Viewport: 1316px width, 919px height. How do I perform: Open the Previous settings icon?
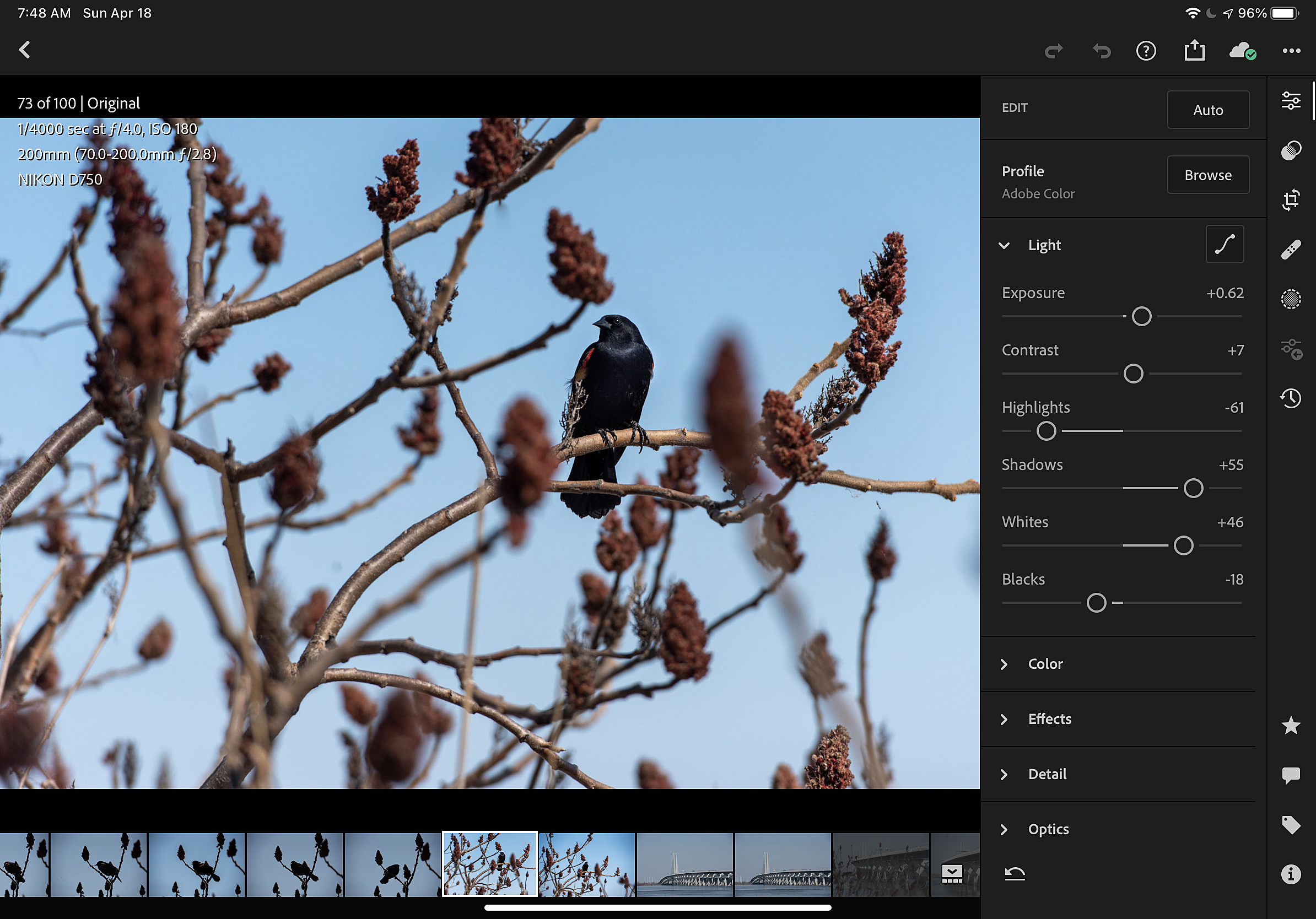(x=1292, y=348)
